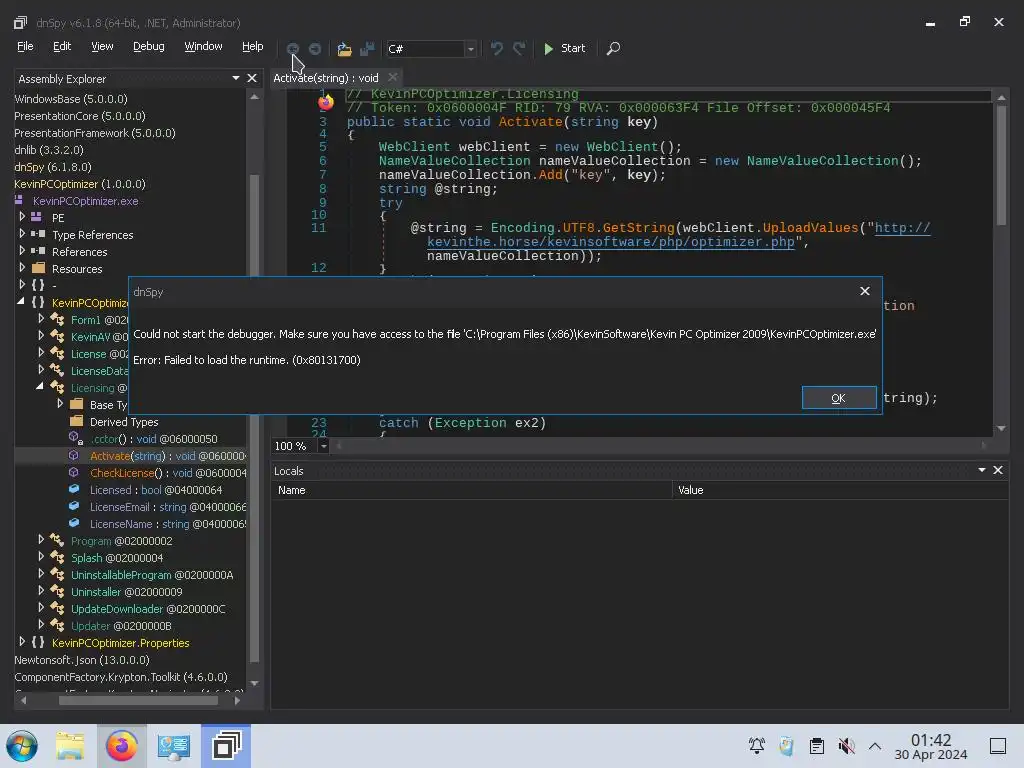Open the C# language dropdown
The height and width of the screenshot is (768, 1024).
point(470,49)
